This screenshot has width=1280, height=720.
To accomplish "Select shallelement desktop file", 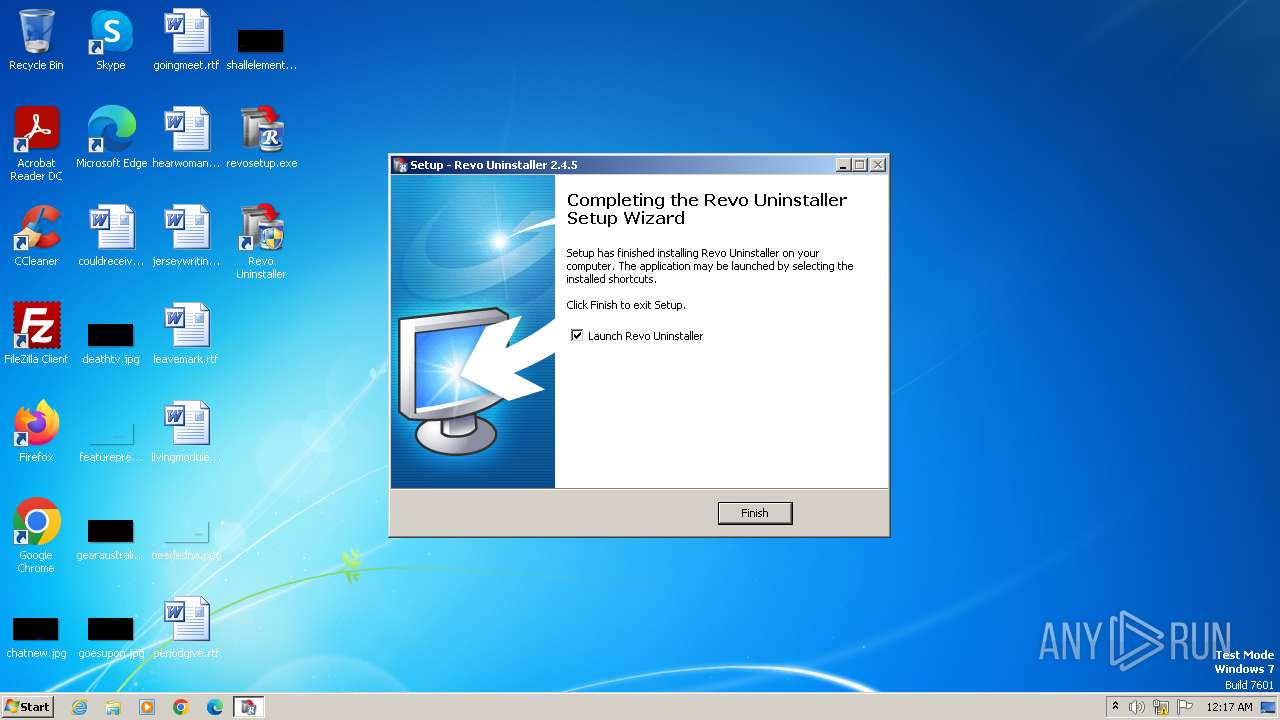I will [261, 50].
